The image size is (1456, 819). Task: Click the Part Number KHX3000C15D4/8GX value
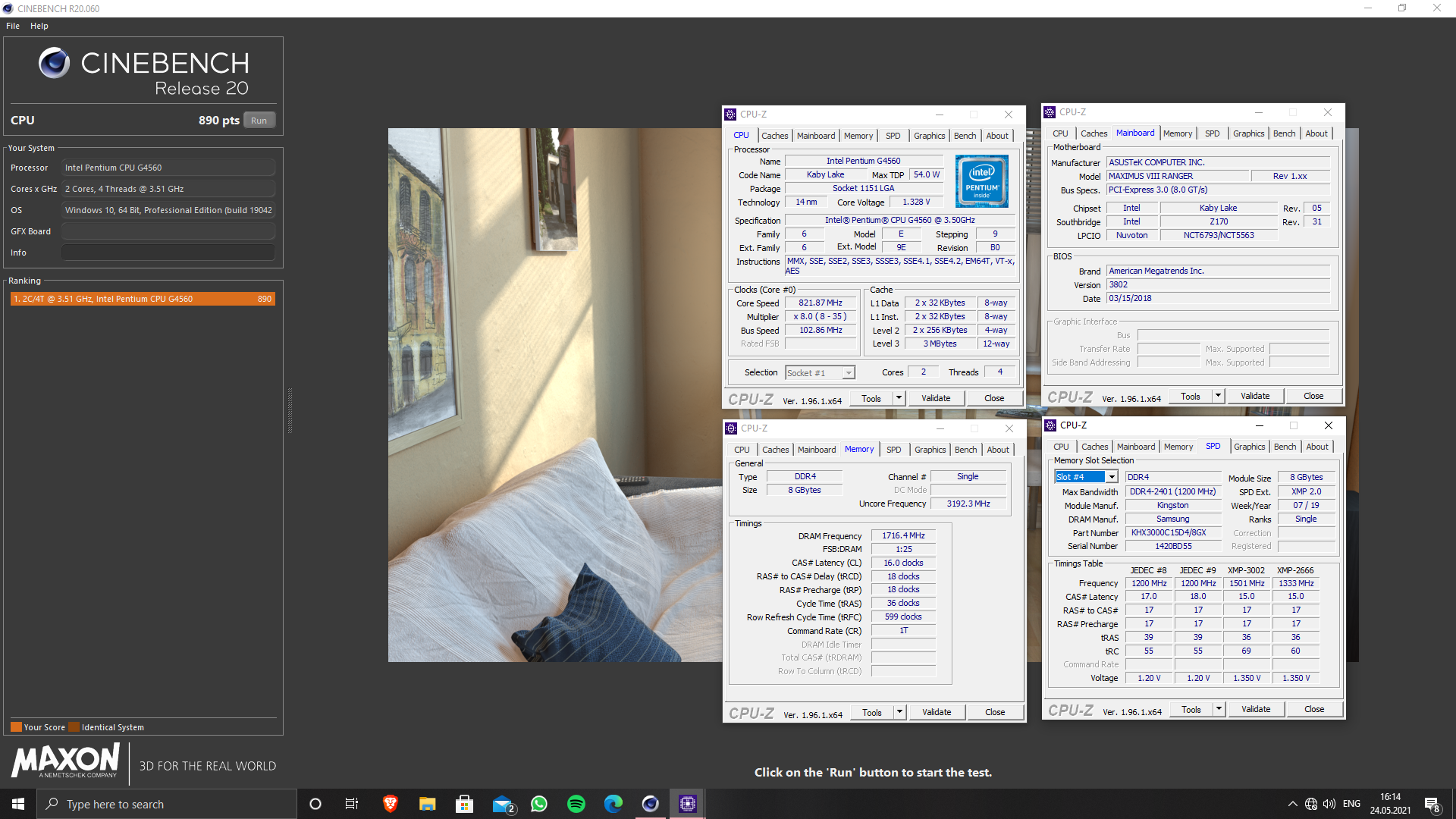click(x=1172, y=533)
